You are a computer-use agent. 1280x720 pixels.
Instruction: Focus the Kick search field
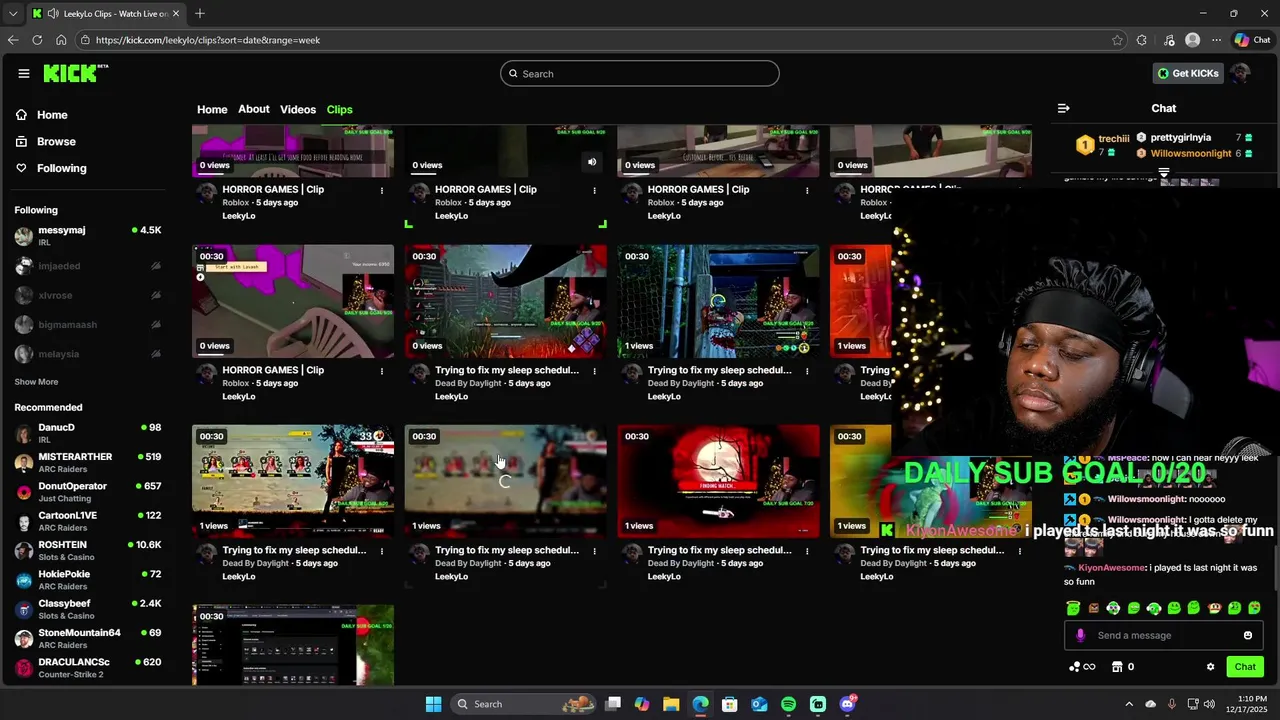click(x=640, y=73)
